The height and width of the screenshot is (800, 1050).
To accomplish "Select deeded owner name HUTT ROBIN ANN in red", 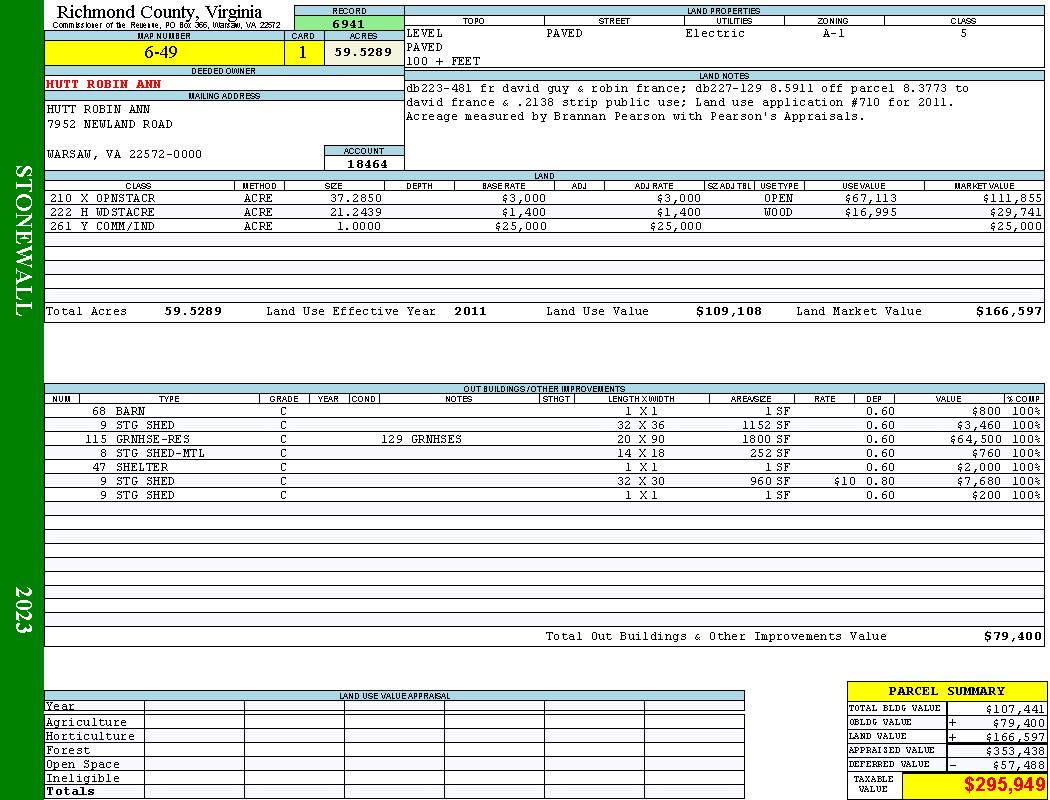I will 103,84.
